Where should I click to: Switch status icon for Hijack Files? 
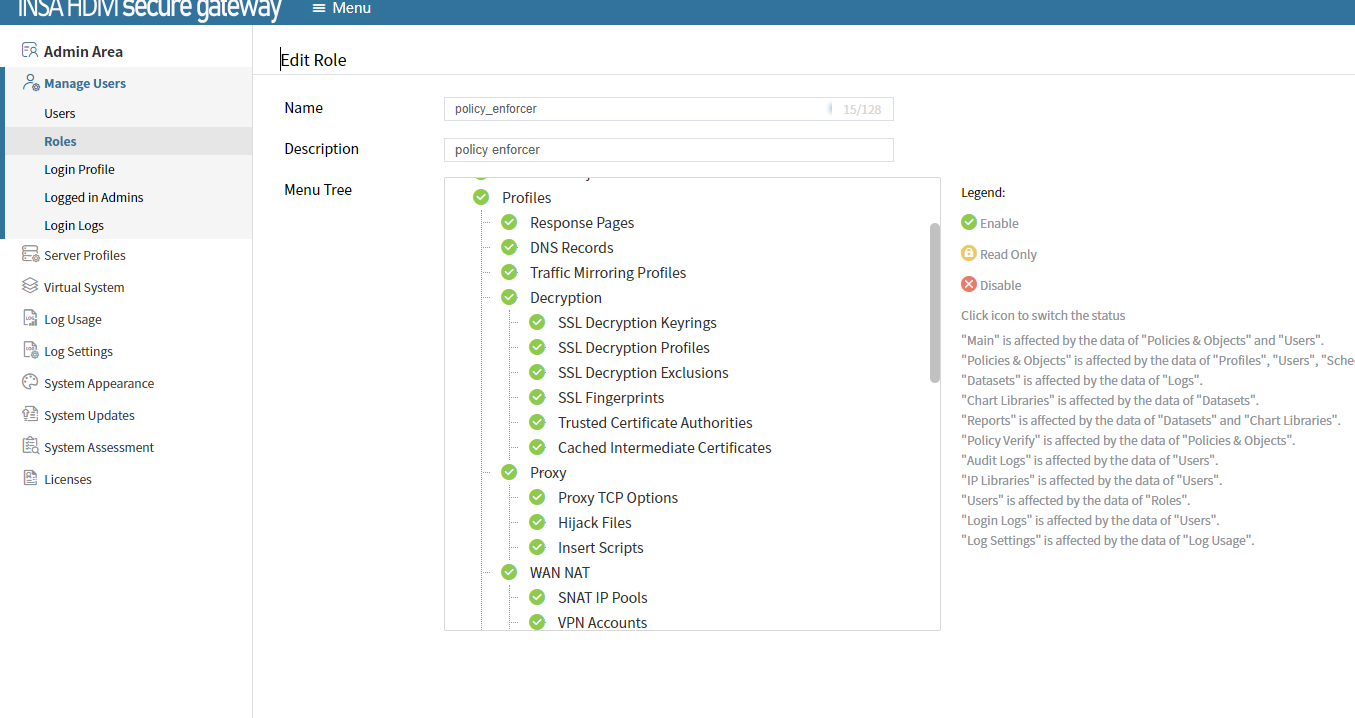point(537,522)
